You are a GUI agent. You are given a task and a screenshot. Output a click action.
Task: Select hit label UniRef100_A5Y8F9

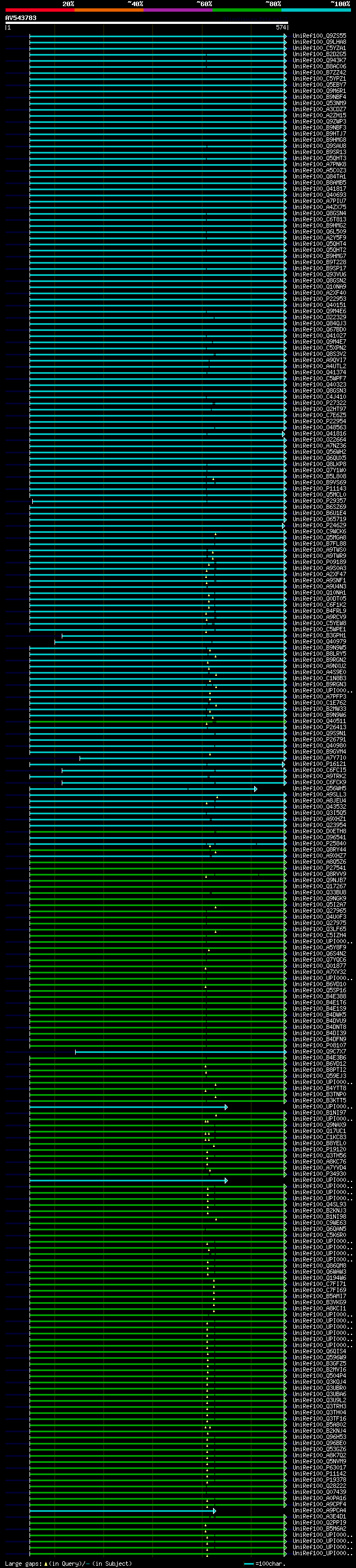(x=319, y=948)
